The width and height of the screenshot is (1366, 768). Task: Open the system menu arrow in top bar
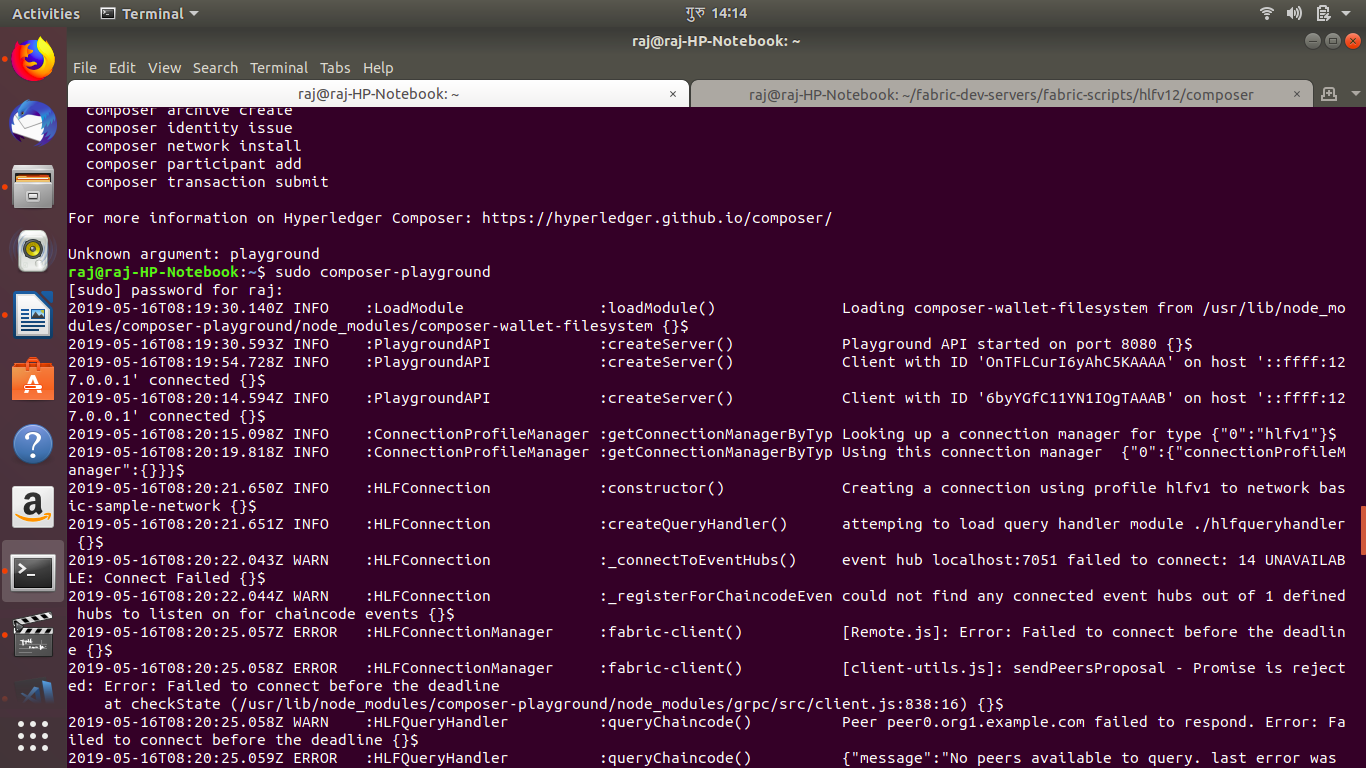pyautogui.click(x=1348, y=13)
